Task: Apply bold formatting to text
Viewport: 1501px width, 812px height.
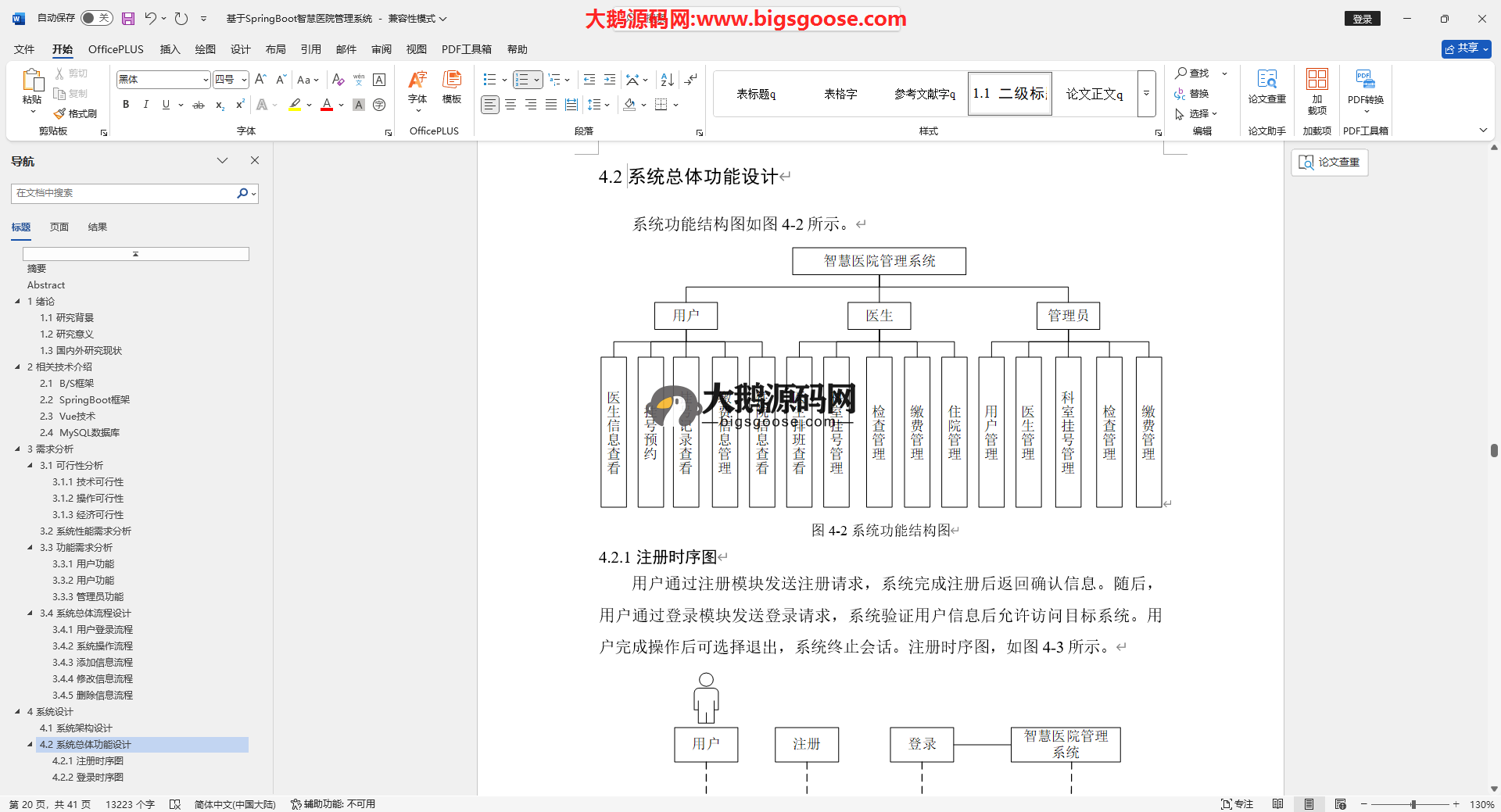Action: click(126, 105)
